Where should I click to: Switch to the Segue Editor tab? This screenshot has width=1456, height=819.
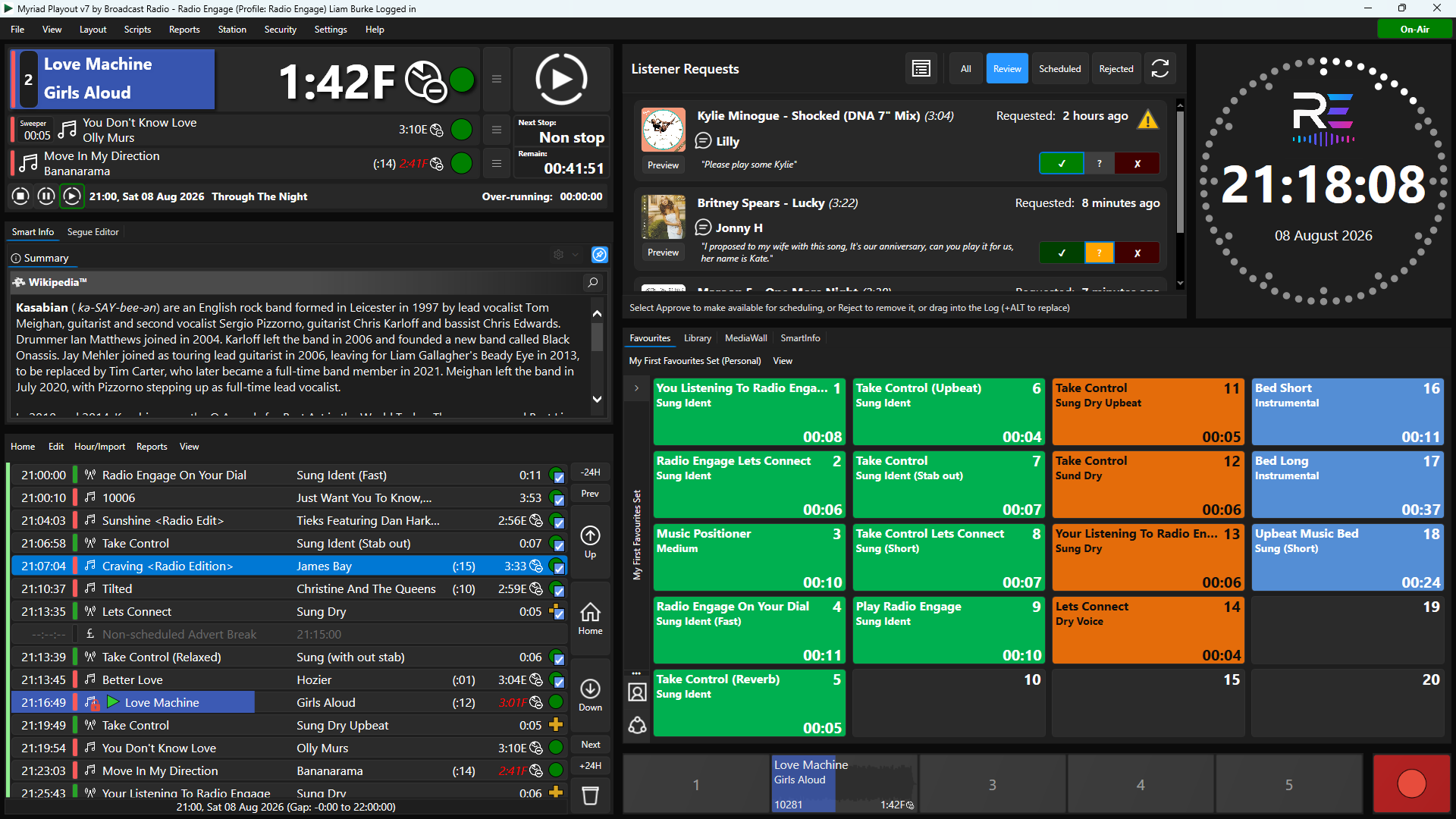point(93,232)
